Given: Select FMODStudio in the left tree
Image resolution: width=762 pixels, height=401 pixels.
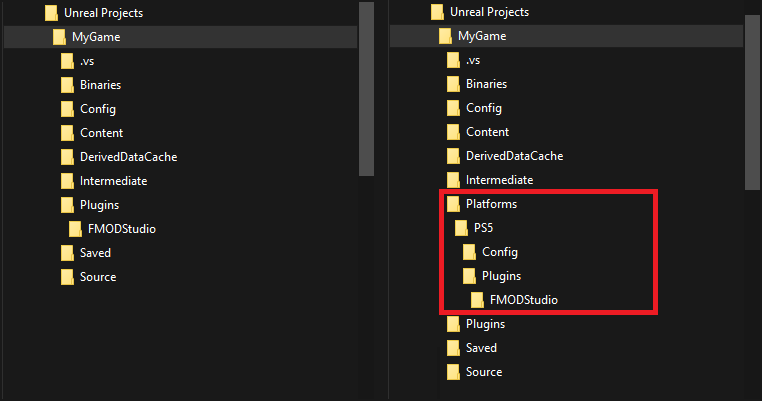Looking at the screenshot, I should pyautogui.click(x=121, y=229).
